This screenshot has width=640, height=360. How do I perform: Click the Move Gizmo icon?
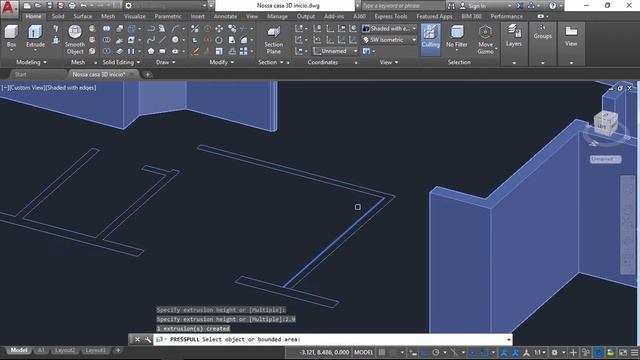(485, 33)
